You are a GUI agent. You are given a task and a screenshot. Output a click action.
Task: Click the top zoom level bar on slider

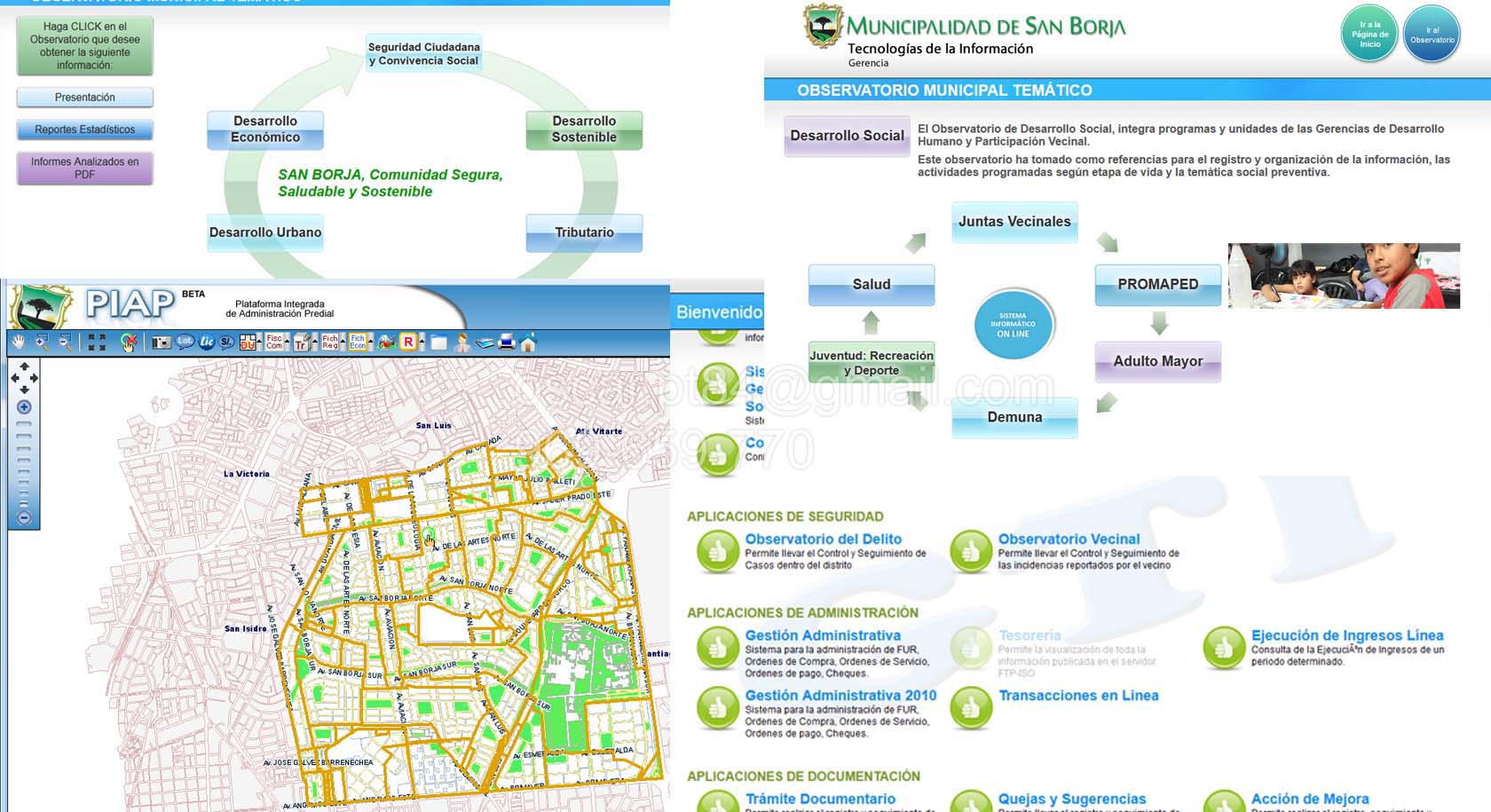[x=24, y=423]
